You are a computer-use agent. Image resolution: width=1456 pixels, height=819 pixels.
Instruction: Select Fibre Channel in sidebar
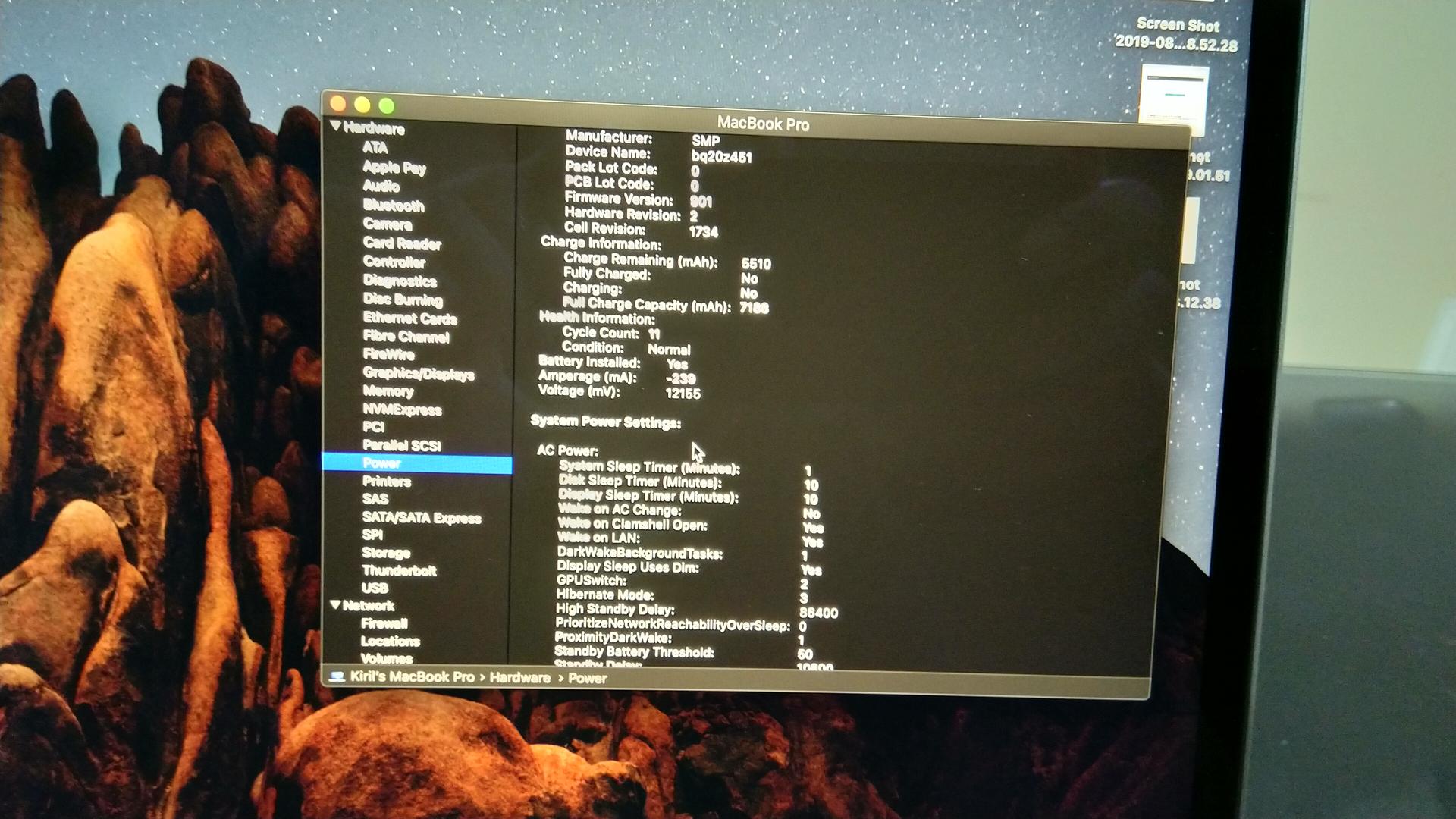pos(406,336)
